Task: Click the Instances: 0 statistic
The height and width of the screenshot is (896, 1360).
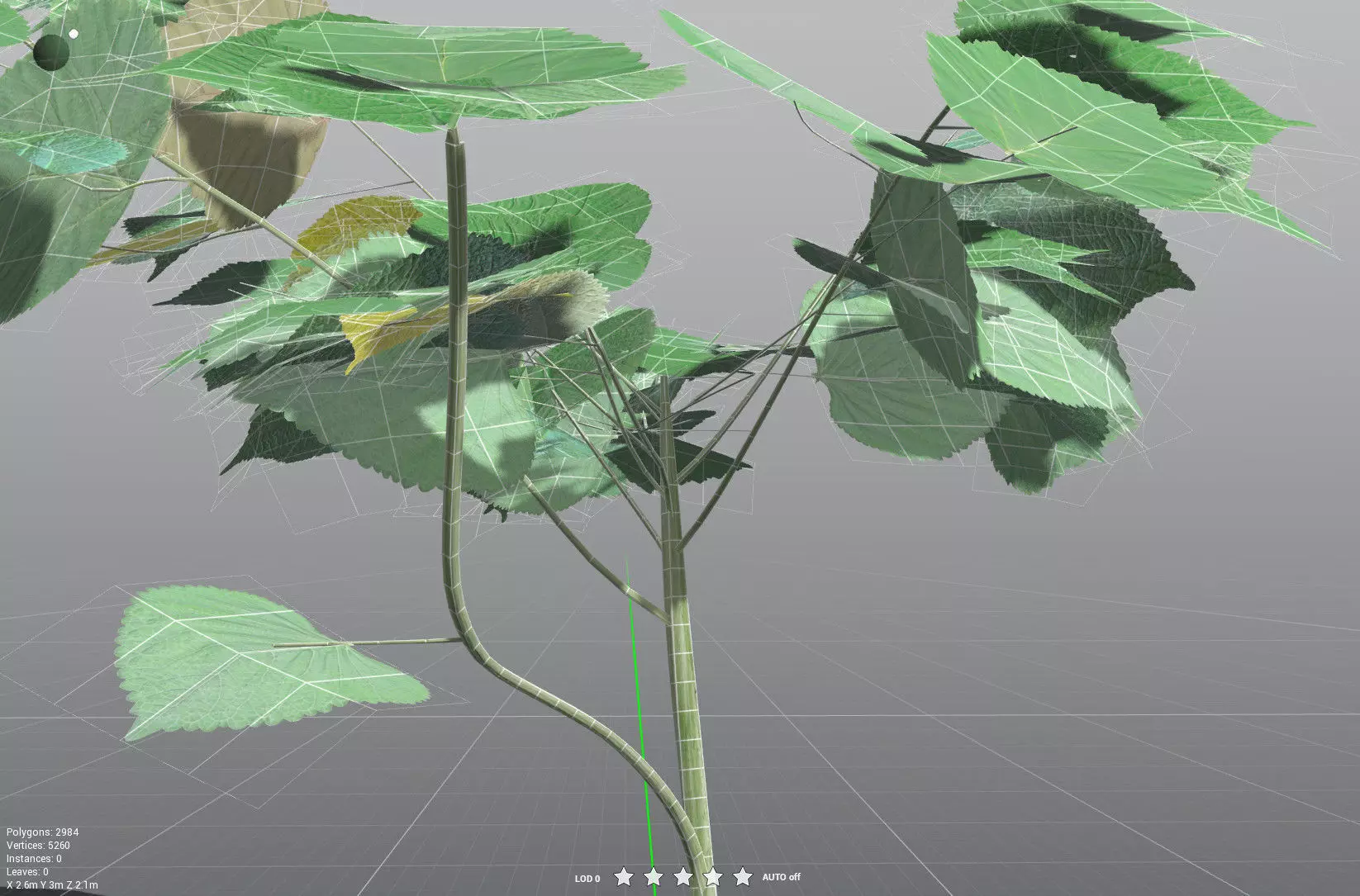Action: pos(34,859)
